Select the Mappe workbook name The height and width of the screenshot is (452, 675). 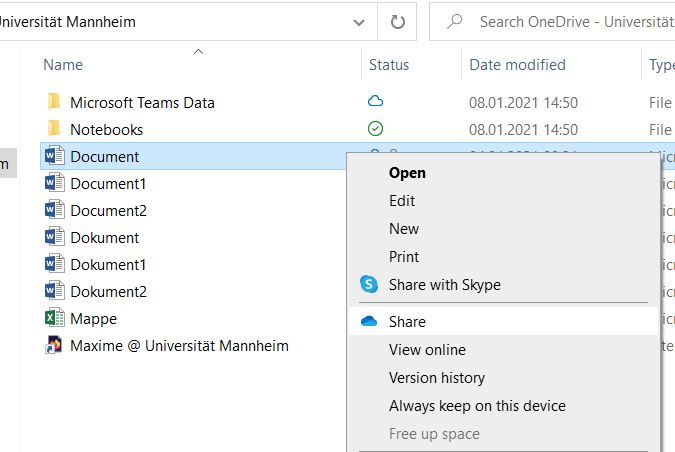[93, 319]
